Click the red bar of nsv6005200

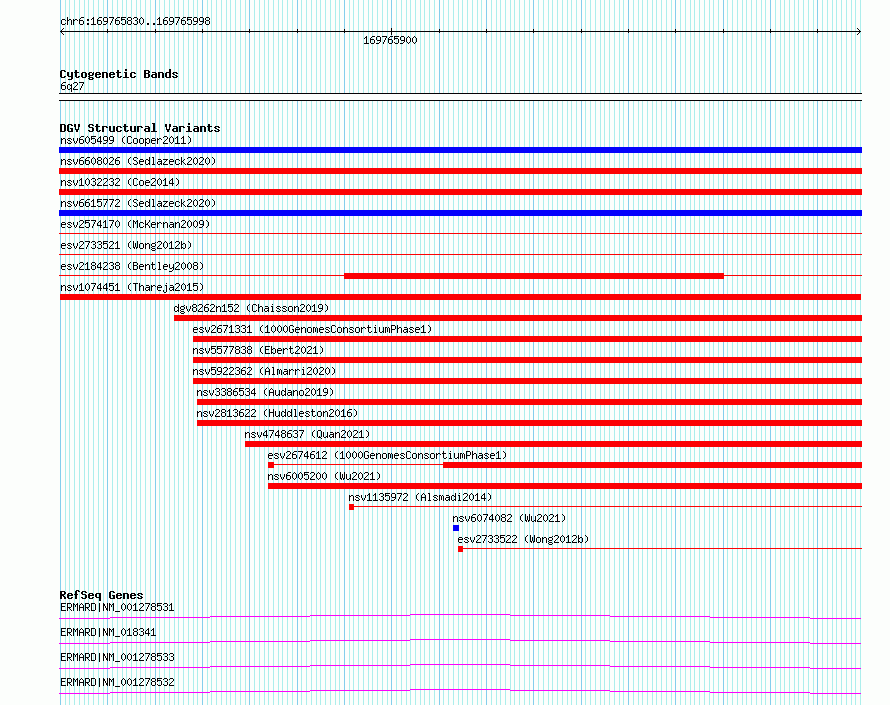tap(565, 486)
